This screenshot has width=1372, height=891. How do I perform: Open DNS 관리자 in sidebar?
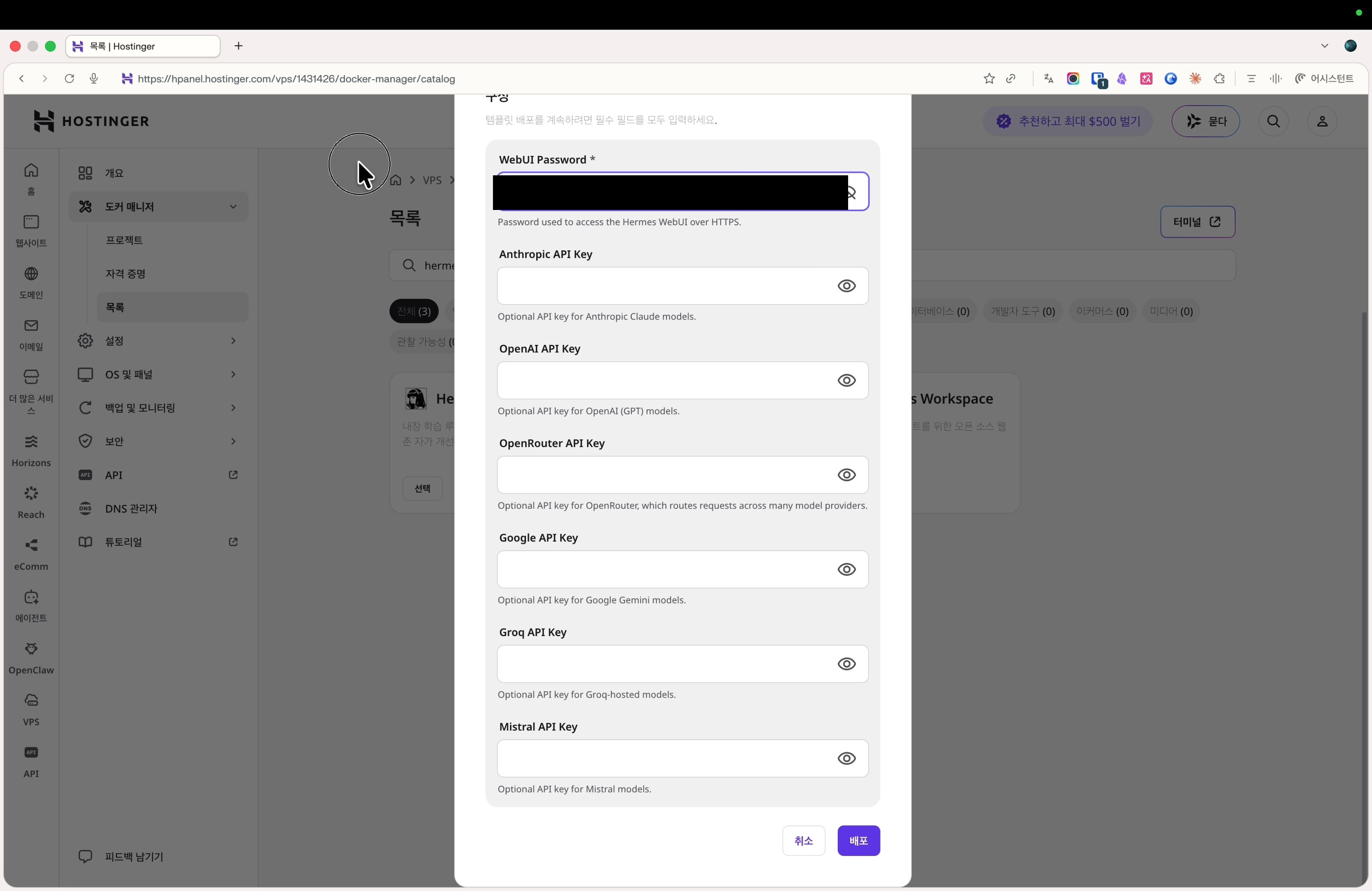coord(158,508)
